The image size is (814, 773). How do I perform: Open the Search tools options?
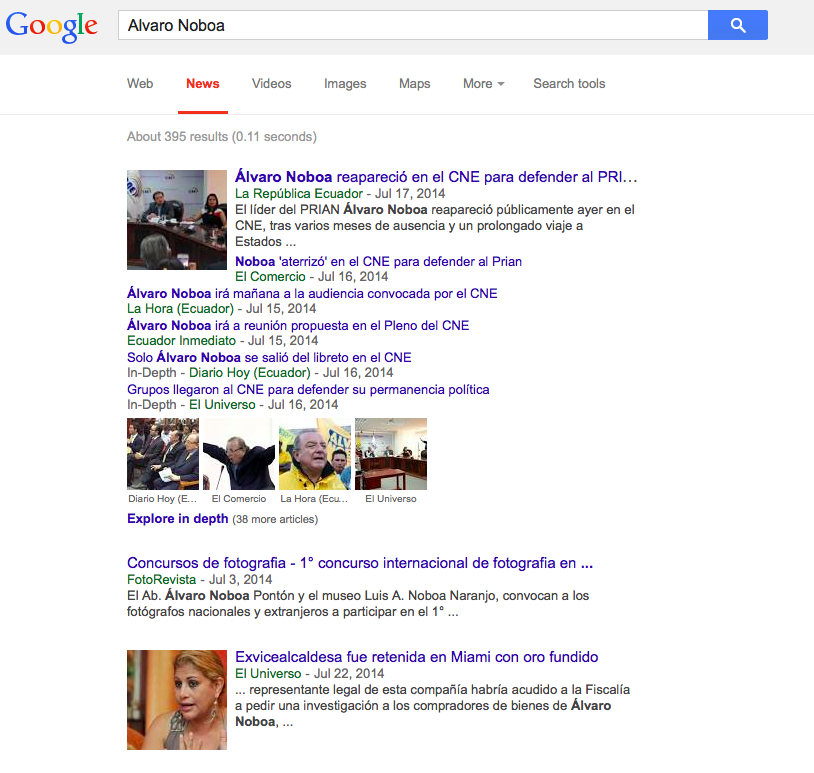coord(569,84)
